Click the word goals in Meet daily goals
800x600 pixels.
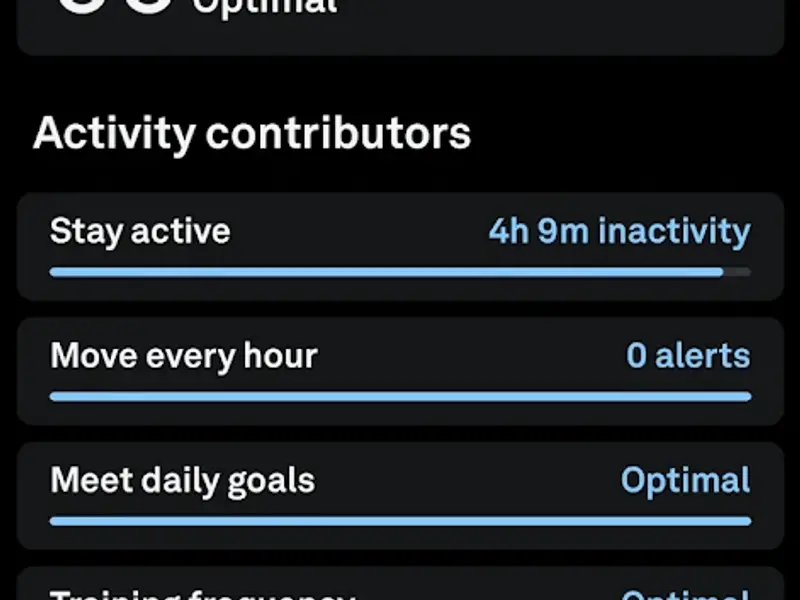pos(270,480)
